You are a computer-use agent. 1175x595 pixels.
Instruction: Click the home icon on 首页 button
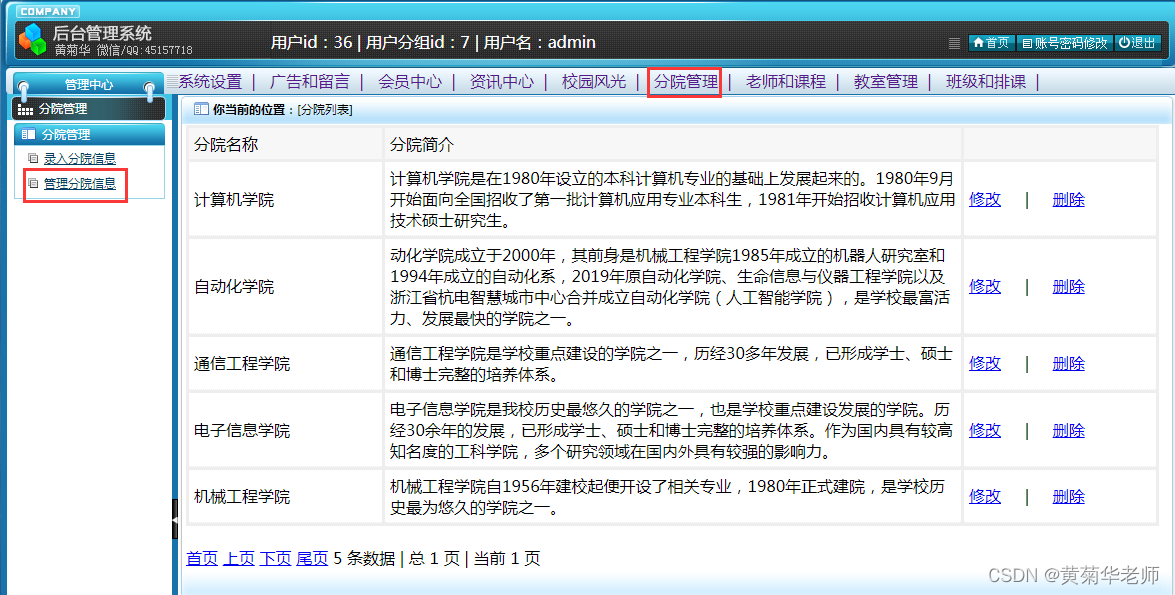[978, 43]
